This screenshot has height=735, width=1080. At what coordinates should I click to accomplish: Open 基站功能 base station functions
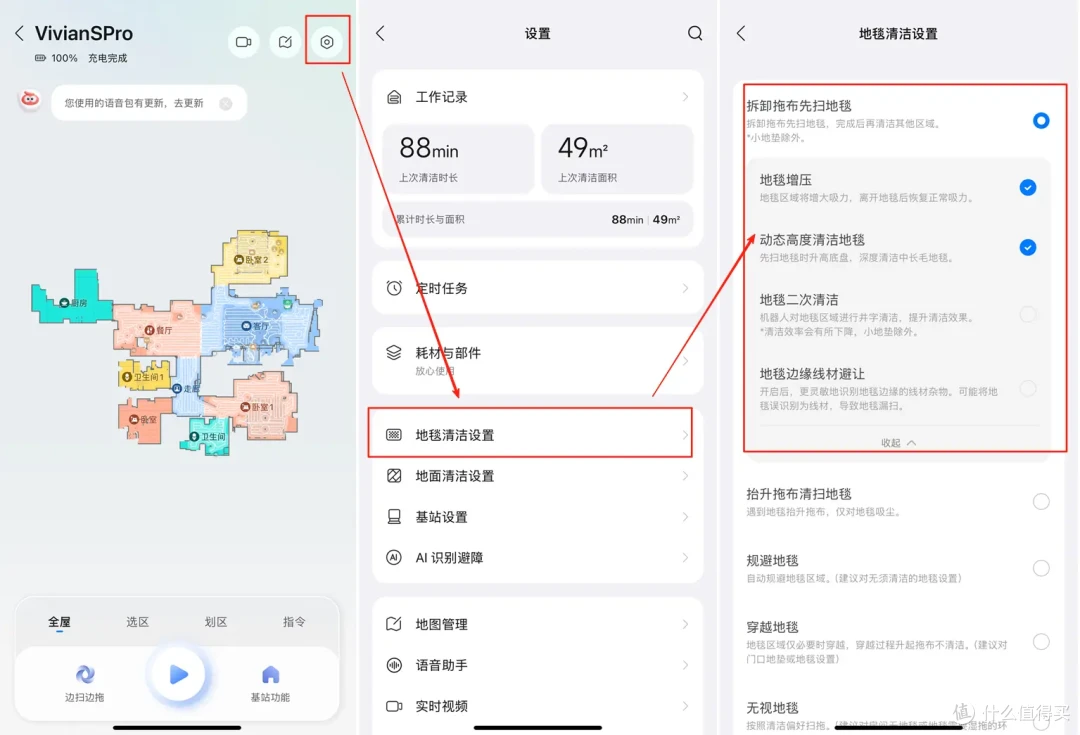pyautogui.click(x=270, y=683)
